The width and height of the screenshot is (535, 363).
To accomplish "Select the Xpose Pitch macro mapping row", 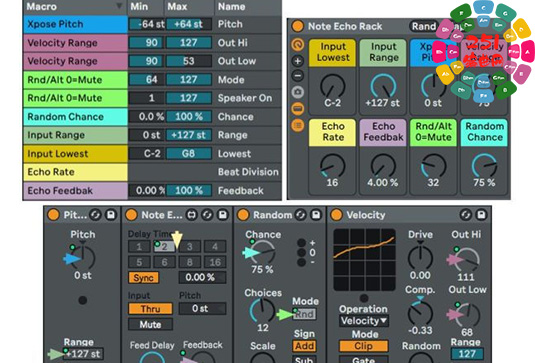I will pyautogui.click(x=152, y=24).
